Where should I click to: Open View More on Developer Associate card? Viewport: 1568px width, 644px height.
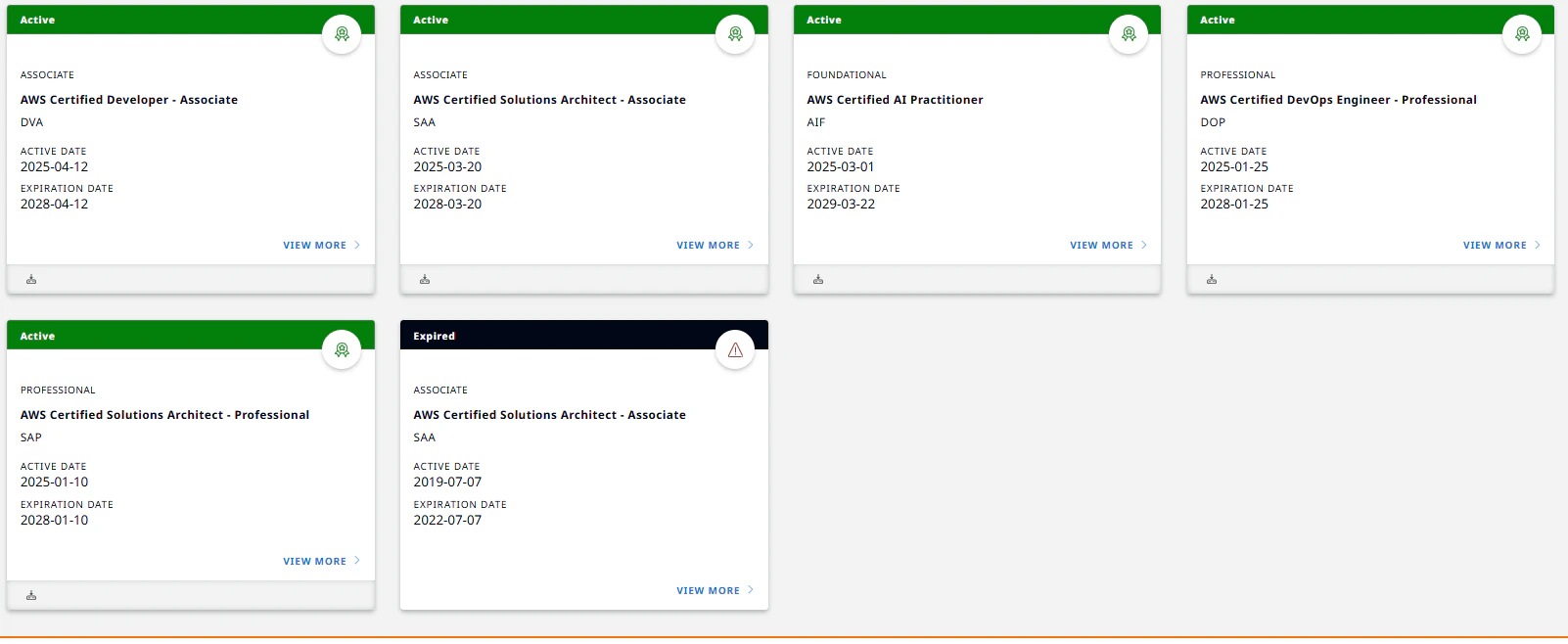click(x=315, y=246)
